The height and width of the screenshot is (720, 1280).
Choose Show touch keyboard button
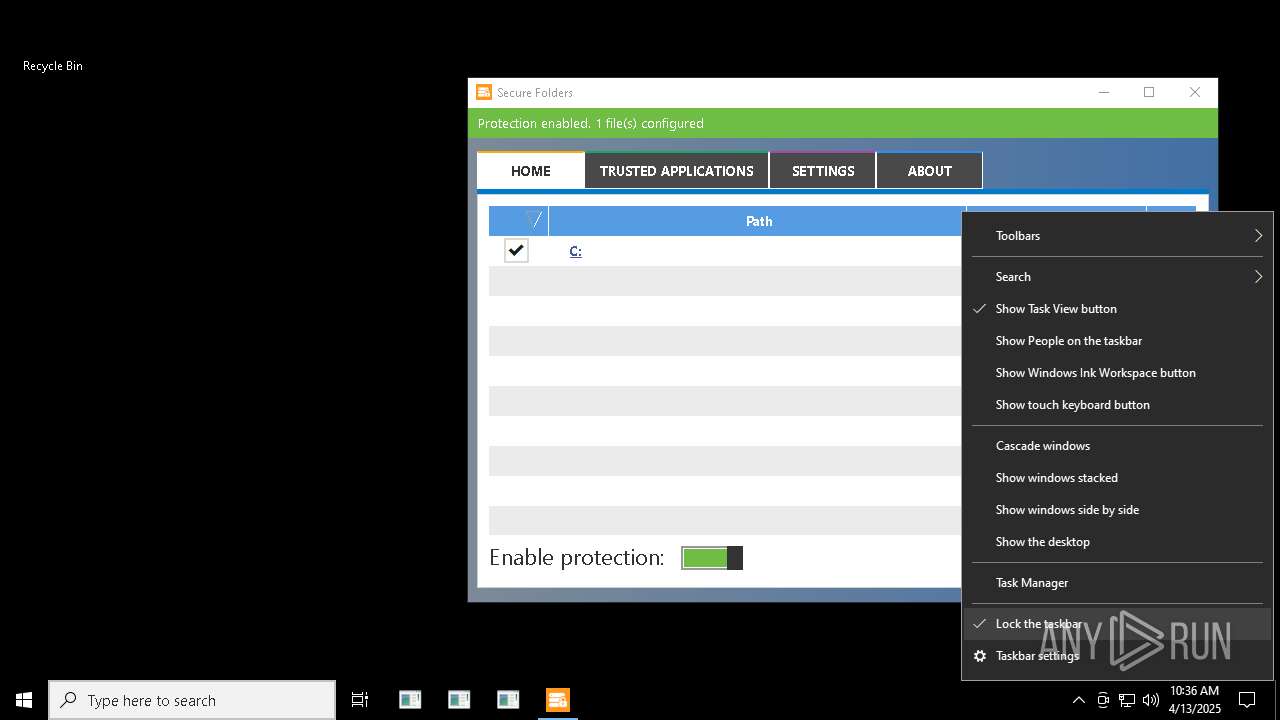tap(1117, 405)
